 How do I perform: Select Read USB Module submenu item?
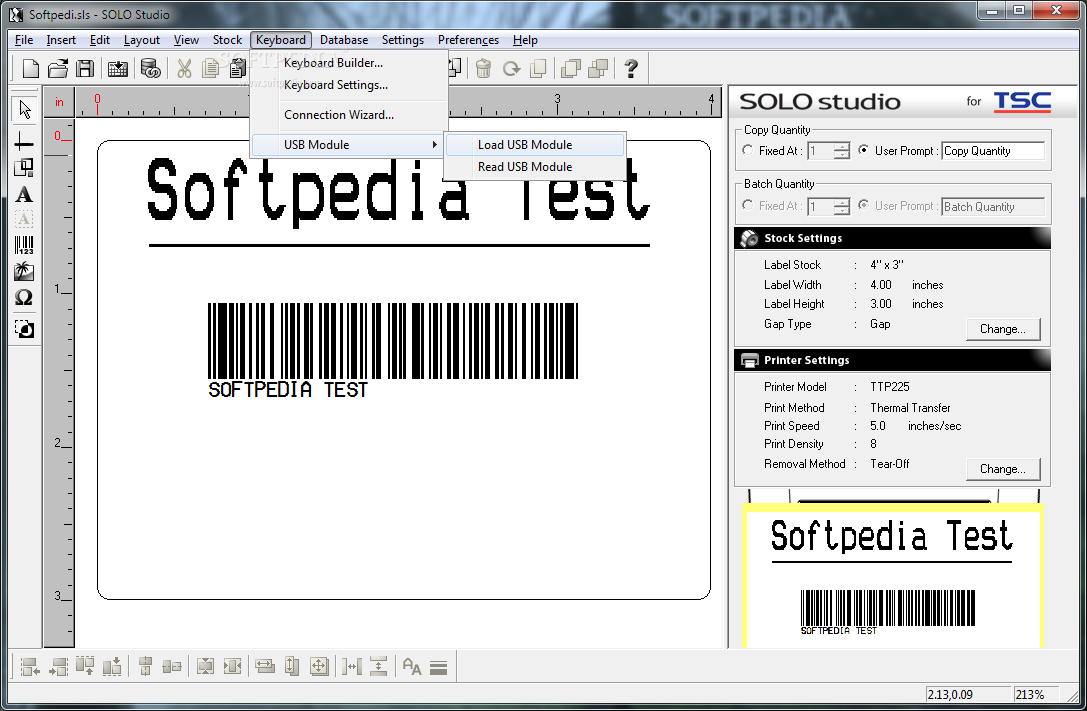(x=534, y=167)
